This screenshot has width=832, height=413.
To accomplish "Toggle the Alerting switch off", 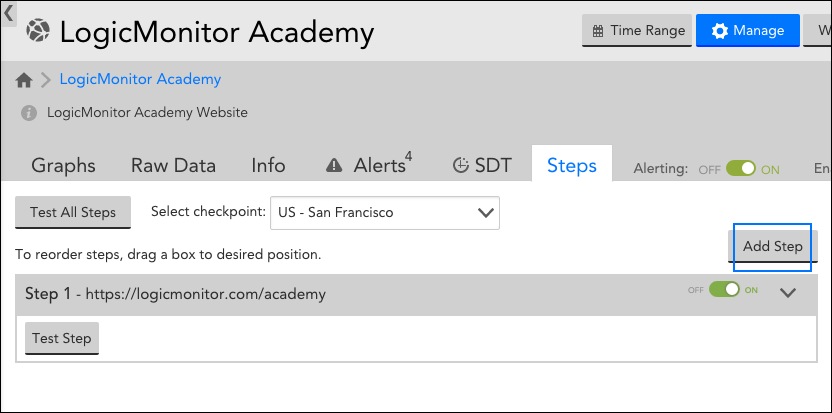I will point(740,168).
